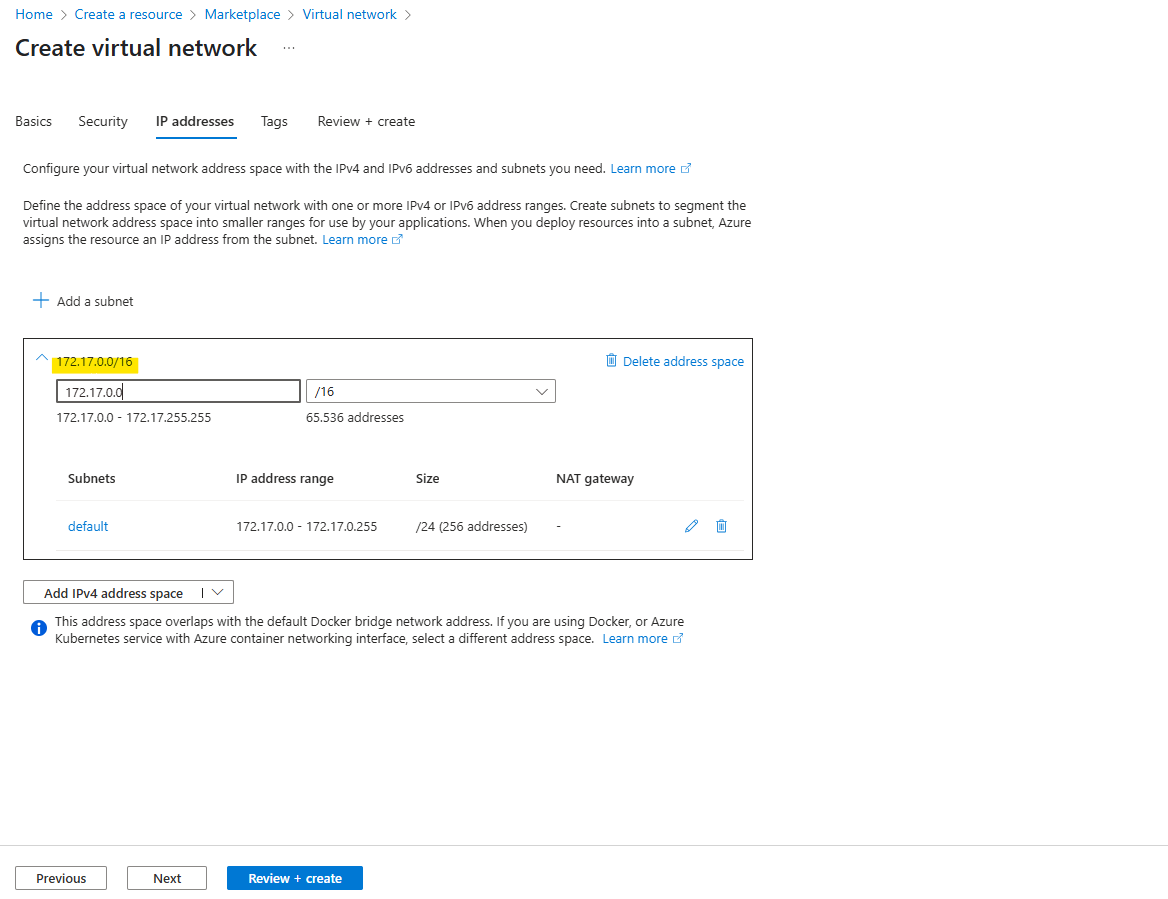Collapse the 172.17.0.0/16 address space section

(x=42, y=358)
